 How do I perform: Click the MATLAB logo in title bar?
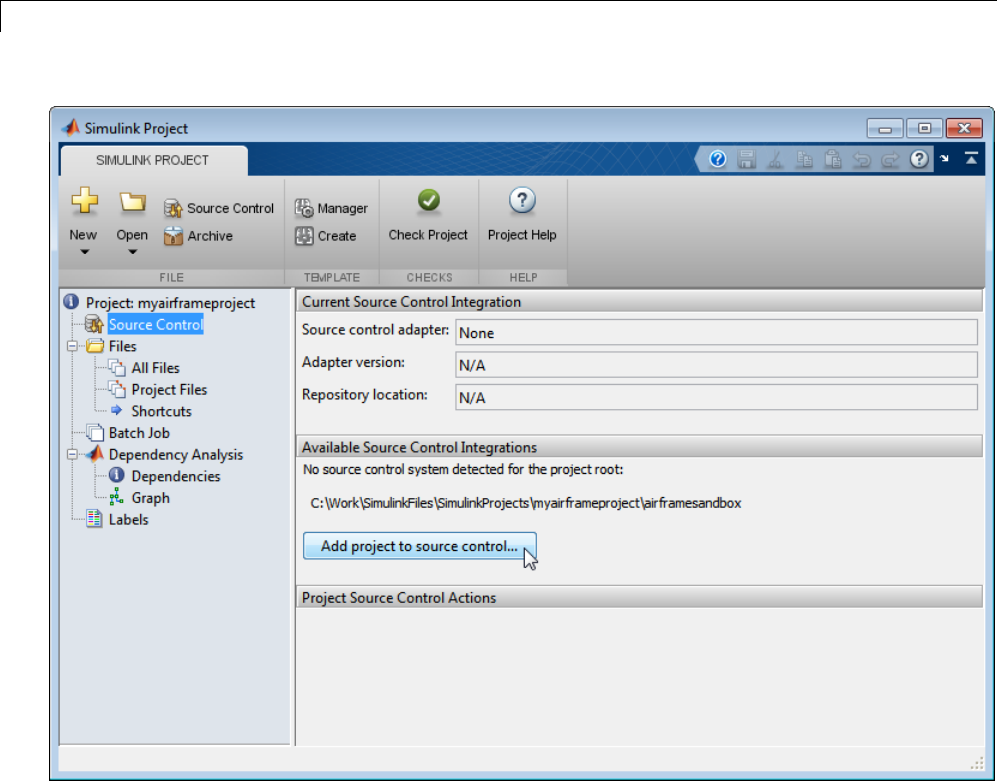71,128
